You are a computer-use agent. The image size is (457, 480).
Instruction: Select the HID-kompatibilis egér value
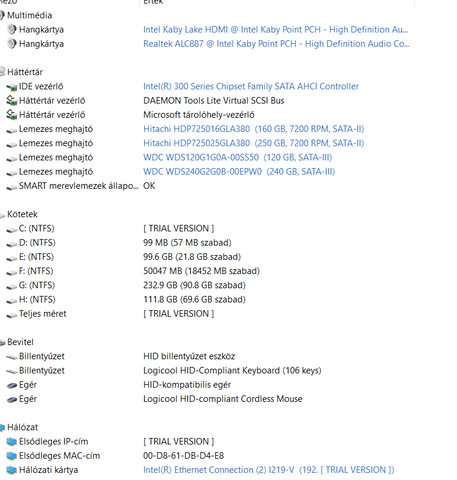coord(187,385)
